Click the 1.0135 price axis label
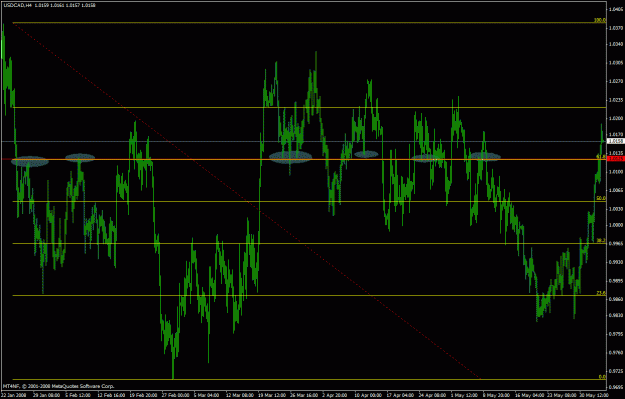The width and height of the screenshot is (625, 399). 616,153
